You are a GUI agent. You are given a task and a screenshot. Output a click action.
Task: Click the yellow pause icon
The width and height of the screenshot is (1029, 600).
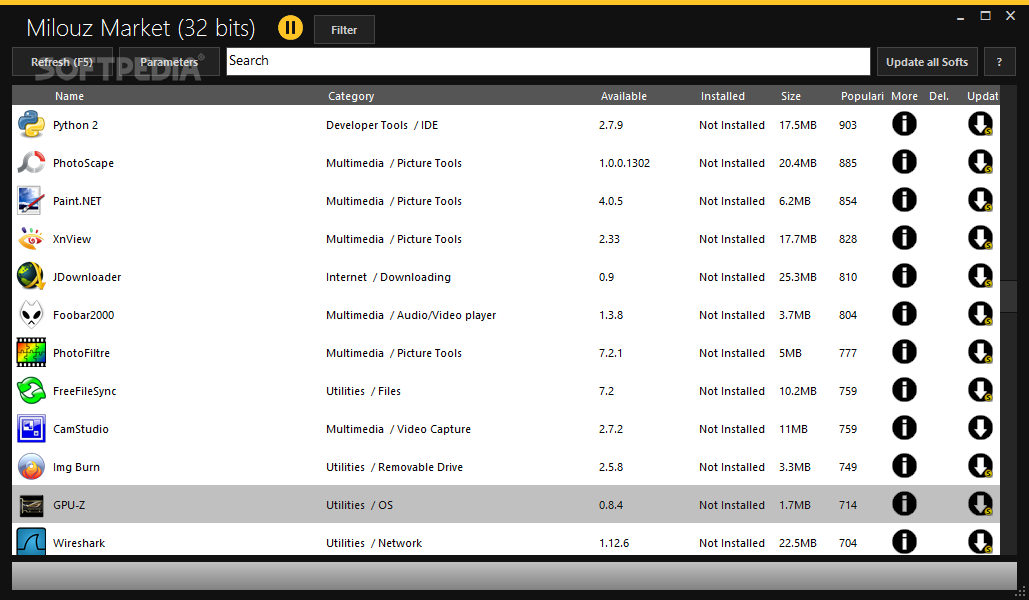click(x=290, y=28)
